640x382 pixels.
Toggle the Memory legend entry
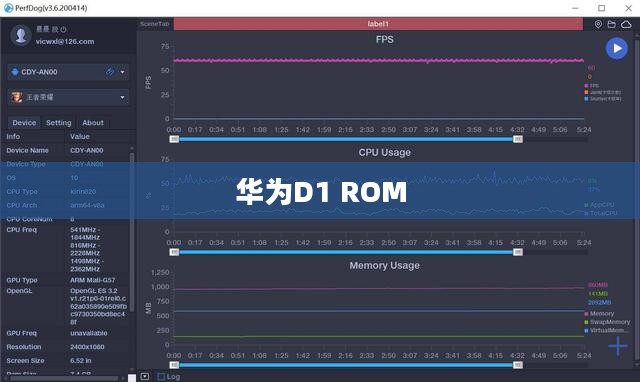[x=599, y=313]
